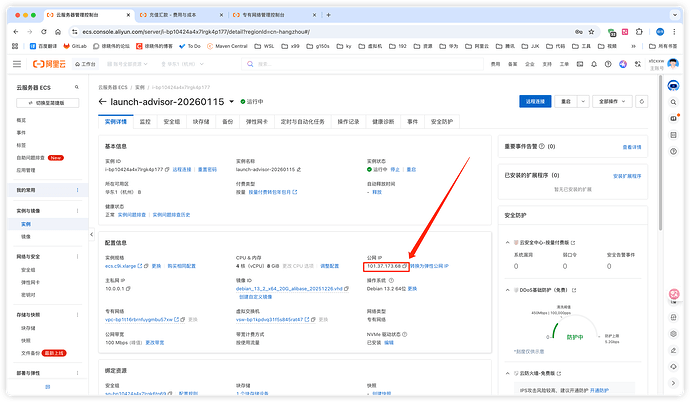Image resolution: width=690 pixels, height=402 pixels.
Task: Click the browser address bar
Action: click(300, 32)
